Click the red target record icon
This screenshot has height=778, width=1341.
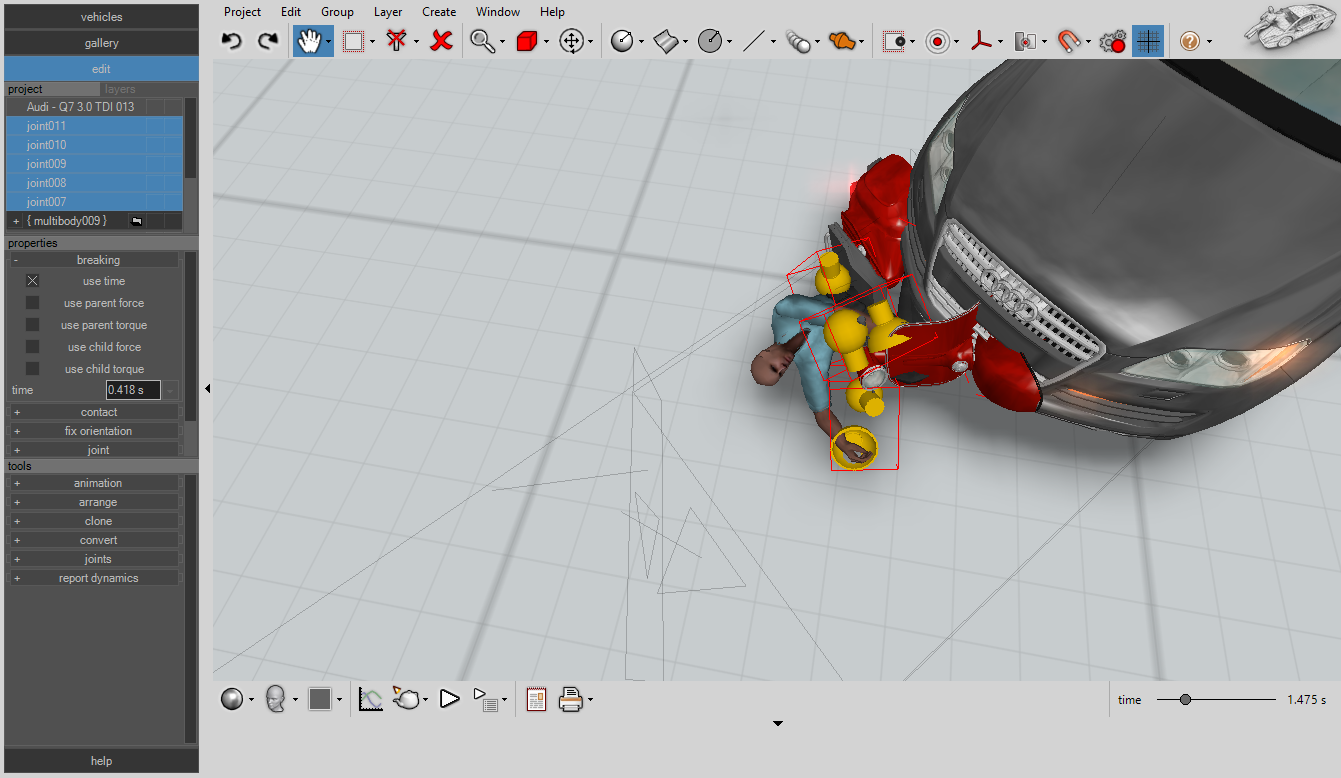click(x=937, y=41)
